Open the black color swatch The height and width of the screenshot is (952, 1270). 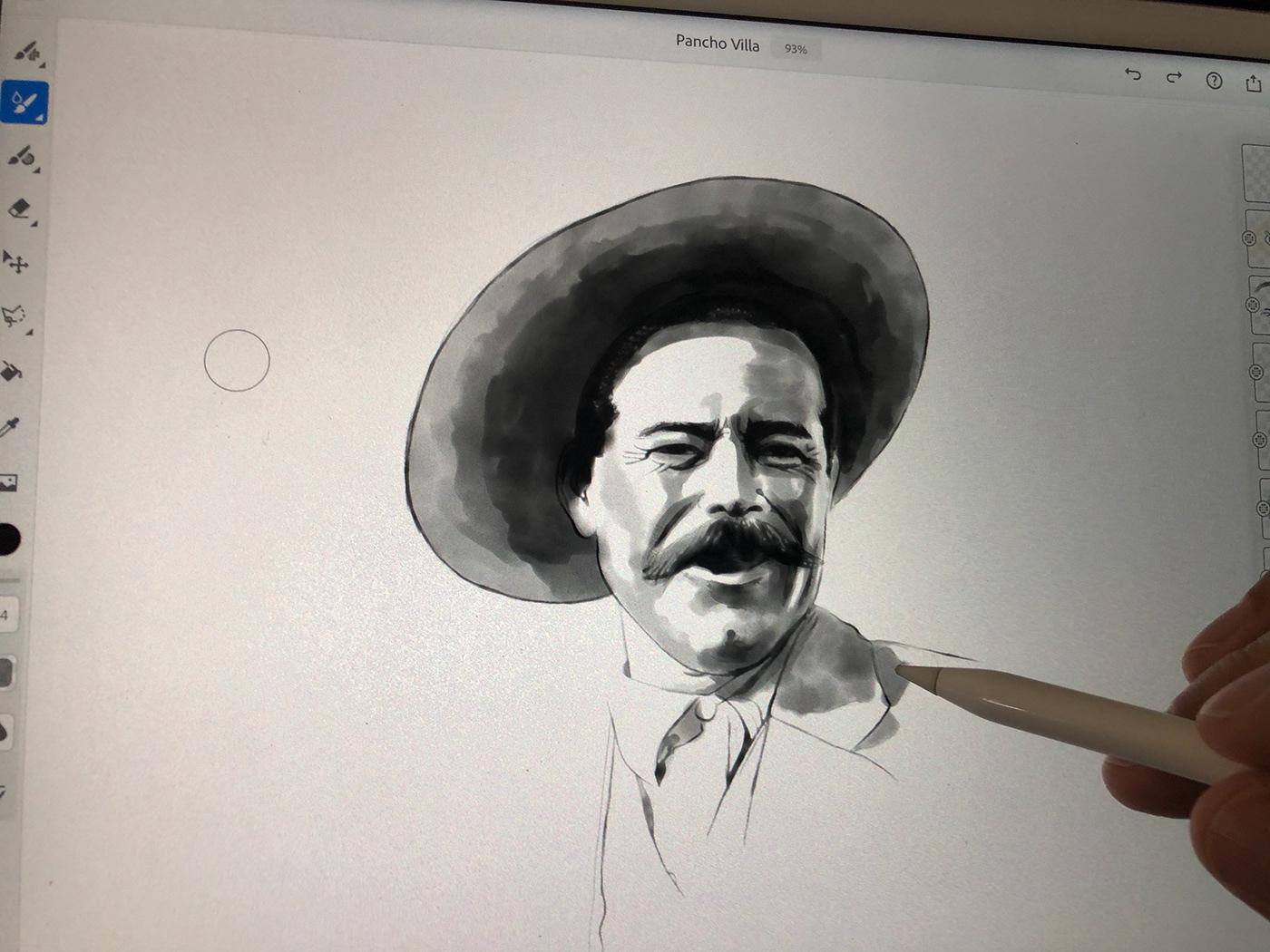(7, 539)
